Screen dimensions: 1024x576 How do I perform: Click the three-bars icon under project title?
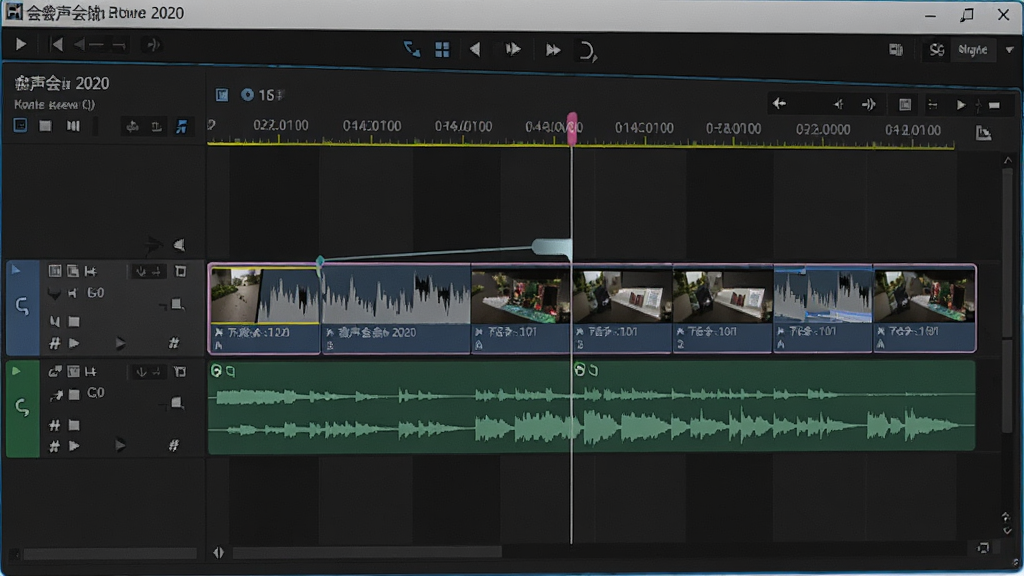click(x=73, y=125)
